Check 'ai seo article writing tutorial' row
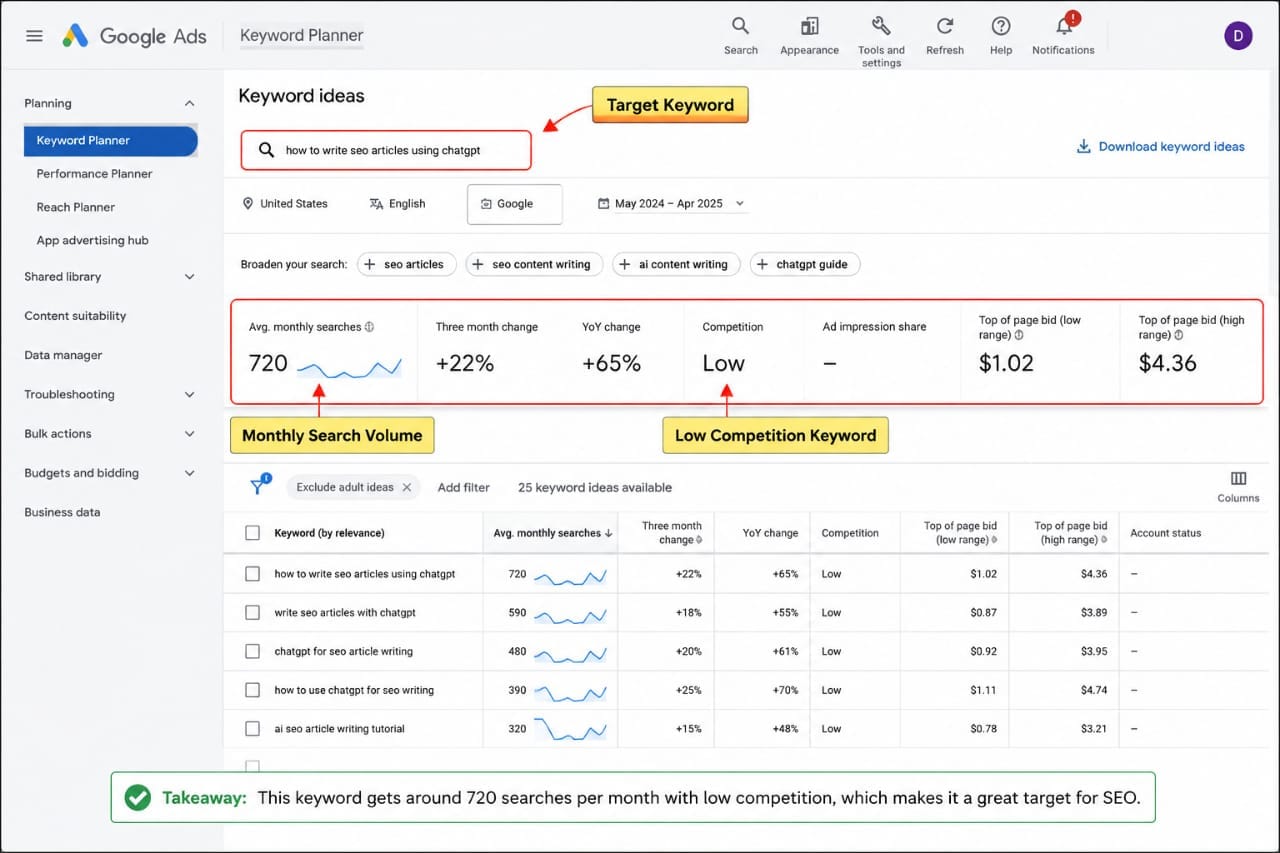The width and height of the screenshot is (1280, 853). pyautogui.click(x=252, y=728)
